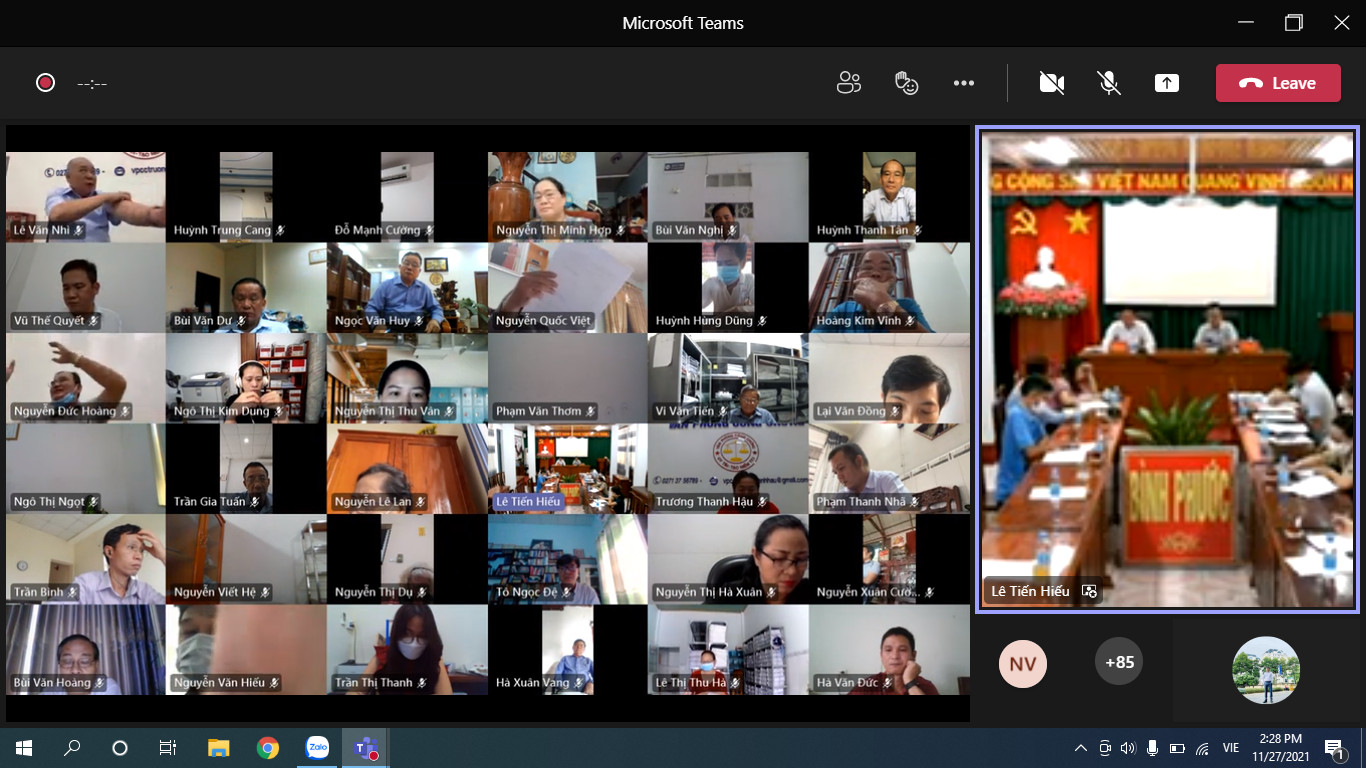Select Lê Tiến Hiếu's spotlighted video
The height and width of the screenshot is (768, 1366).
click(1167, 368)
